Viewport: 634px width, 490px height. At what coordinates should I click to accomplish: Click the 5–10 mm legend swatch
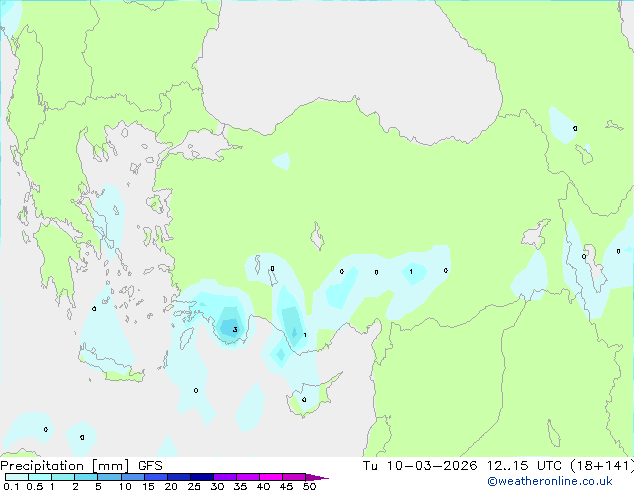click(x=109, y=477)
